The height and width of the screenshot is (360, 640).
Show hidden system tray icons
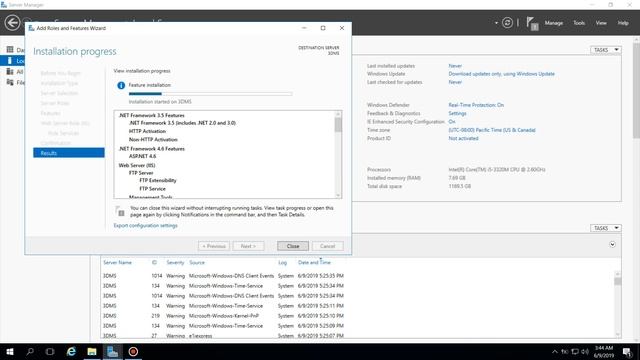555,351
